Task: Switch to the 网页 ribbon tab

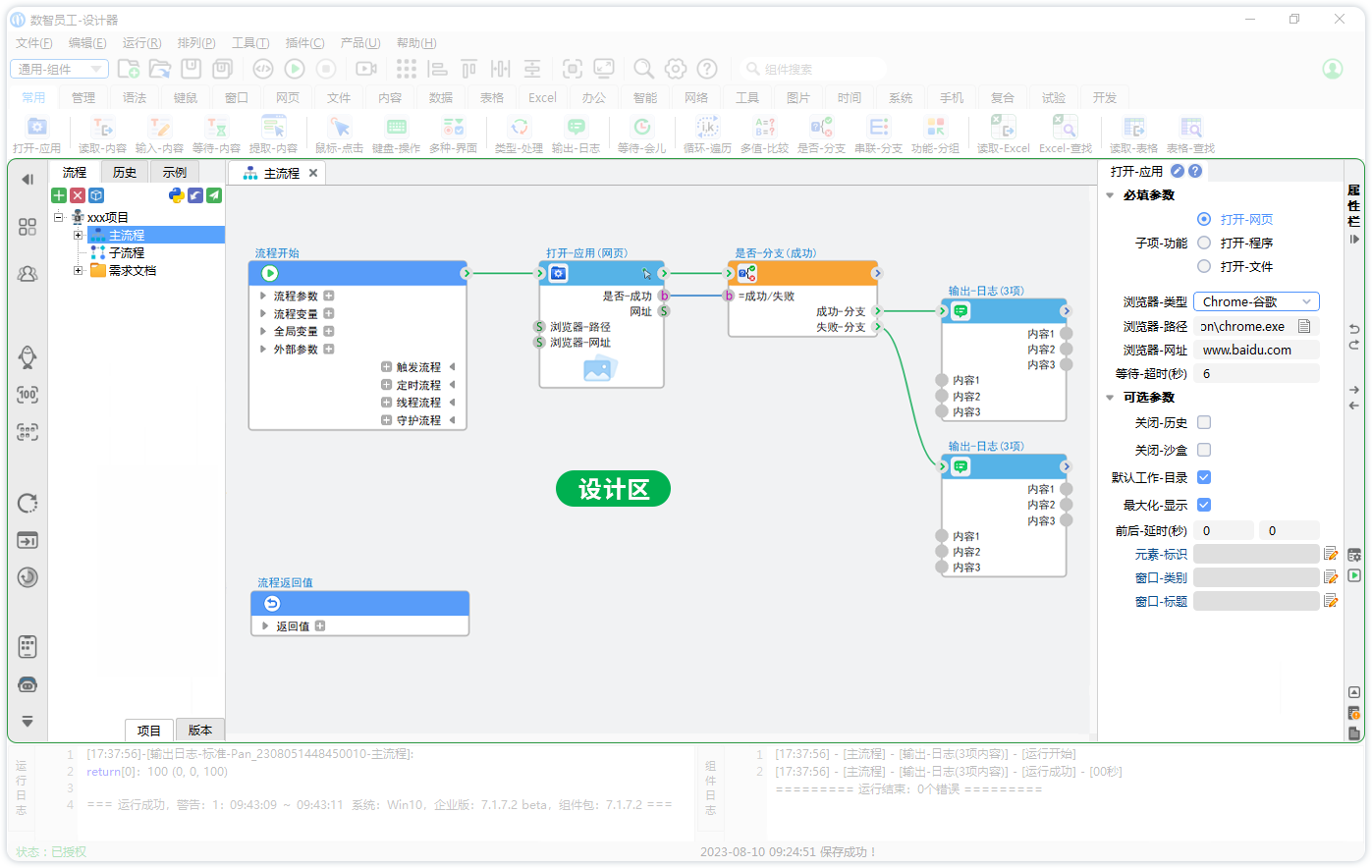Action: 288,98
